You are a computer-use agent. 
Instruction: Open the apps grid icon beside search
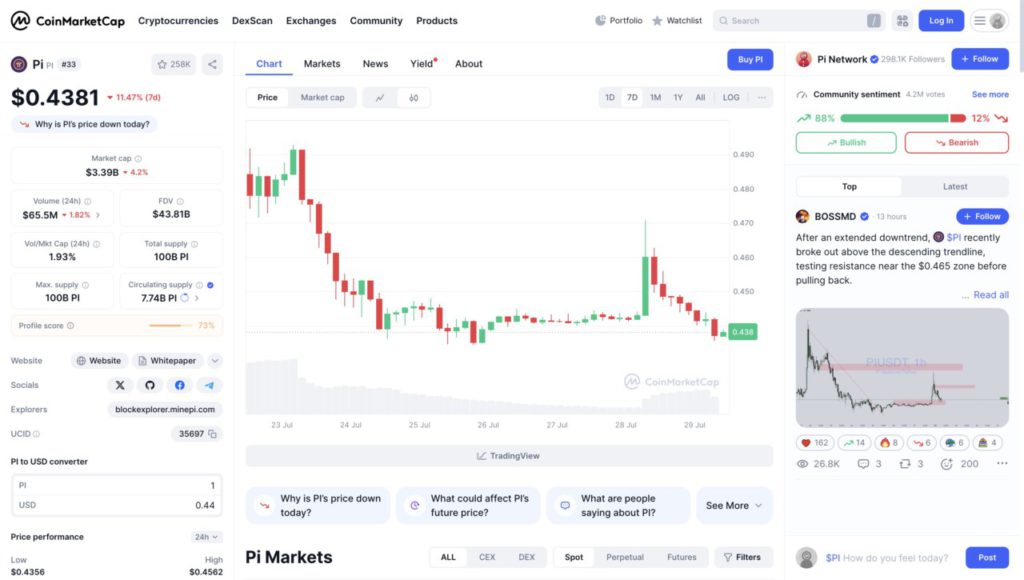pos(903,21)
